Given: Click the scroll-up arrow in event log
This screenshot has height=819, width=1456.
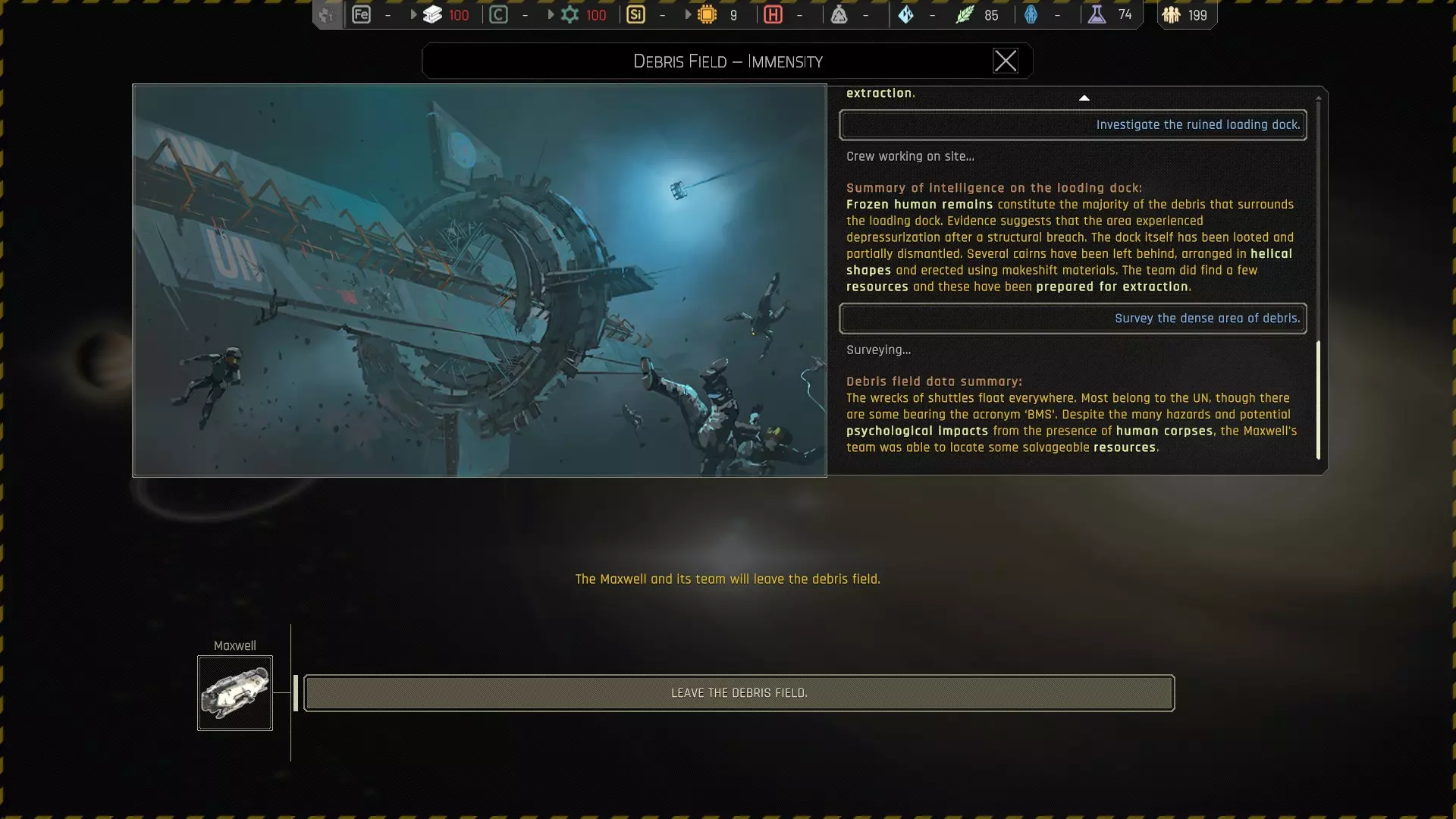Looking at the screenshot, I should [x=1084, y=98].
